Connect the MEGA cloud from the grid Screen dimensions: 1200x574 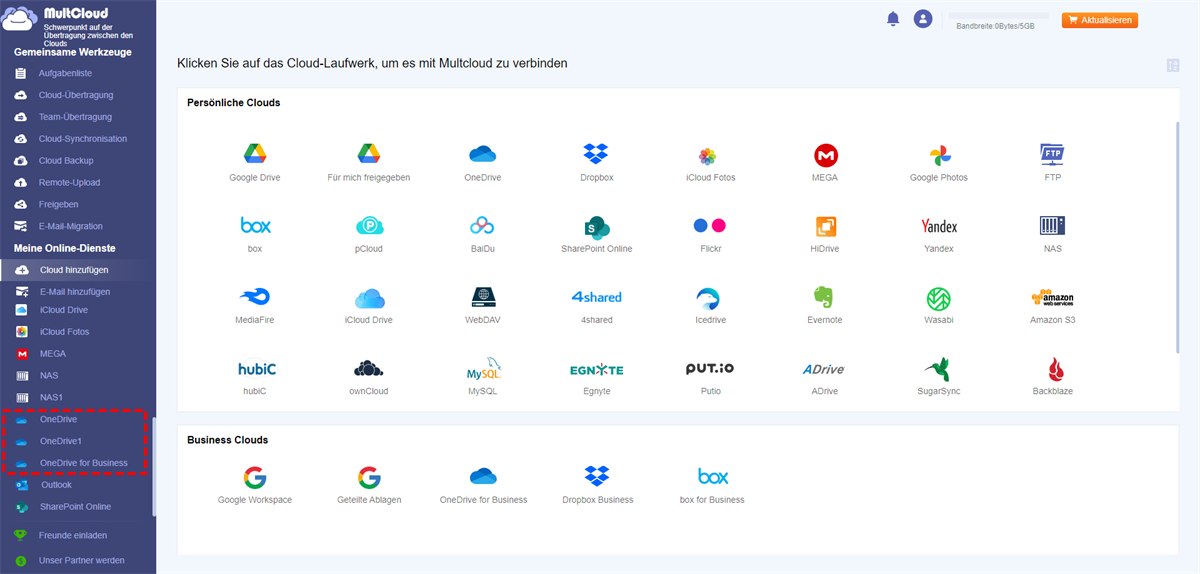826,155
